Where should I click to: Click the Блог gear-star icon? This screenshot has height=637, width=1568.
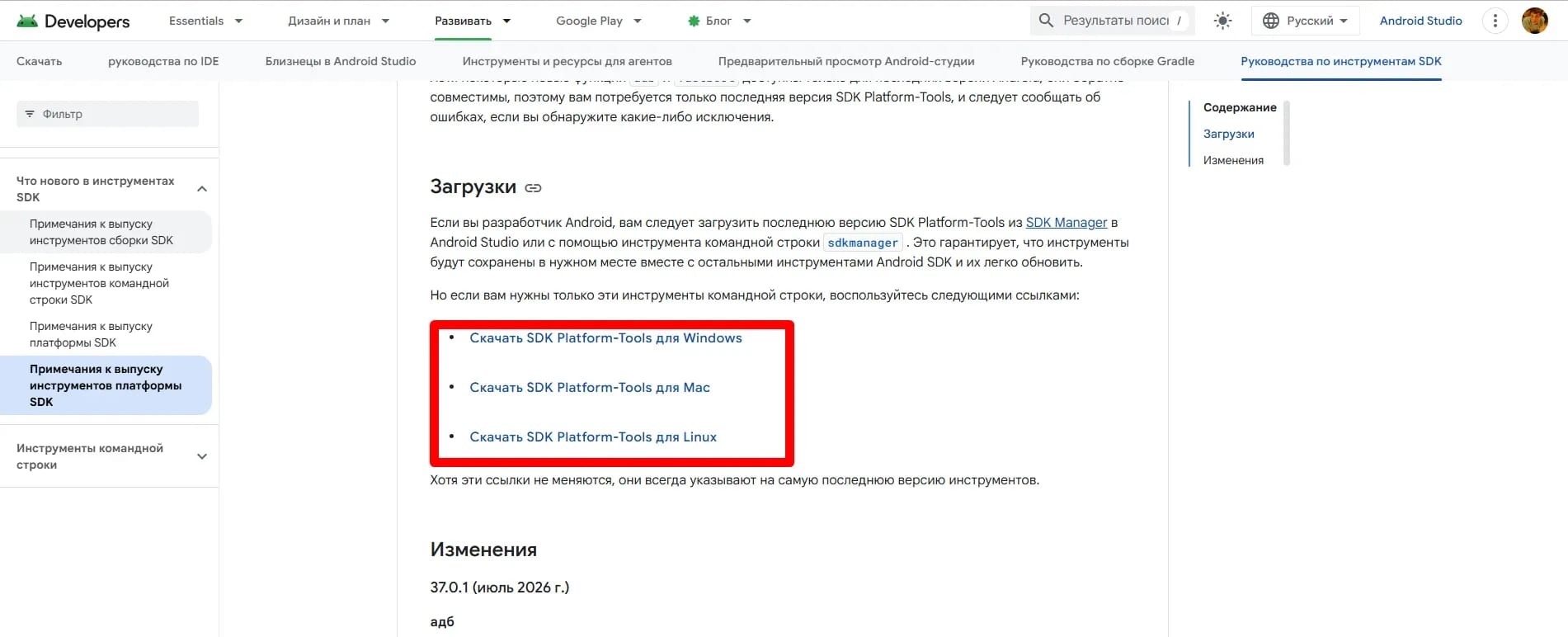click(x=694, y=21)
